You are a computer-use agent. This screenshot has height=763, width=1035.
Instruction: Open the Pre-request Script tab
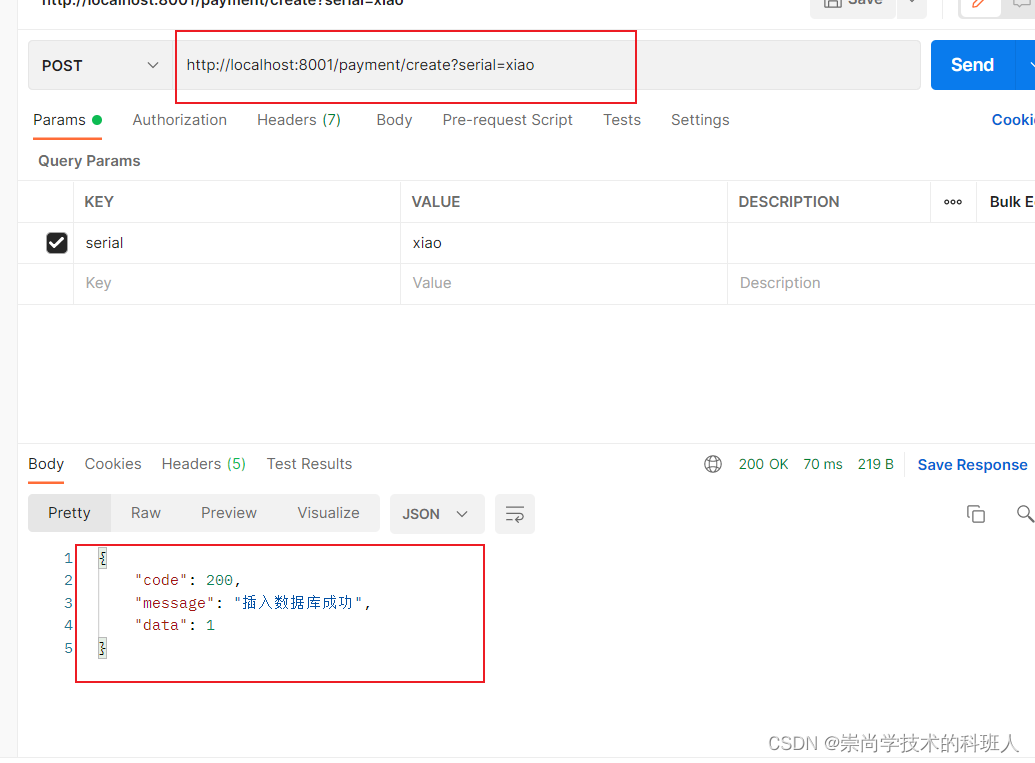click(507, 120)
